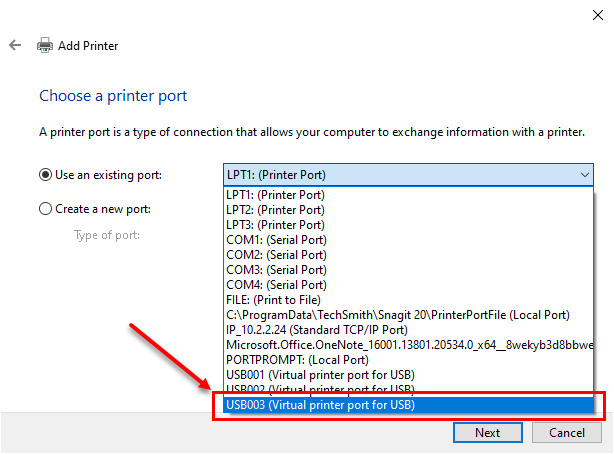Image resolution: width=614 pixels, height=454 pixels.
Task: Click the LPT1 port combo box field
Action: 408,175
